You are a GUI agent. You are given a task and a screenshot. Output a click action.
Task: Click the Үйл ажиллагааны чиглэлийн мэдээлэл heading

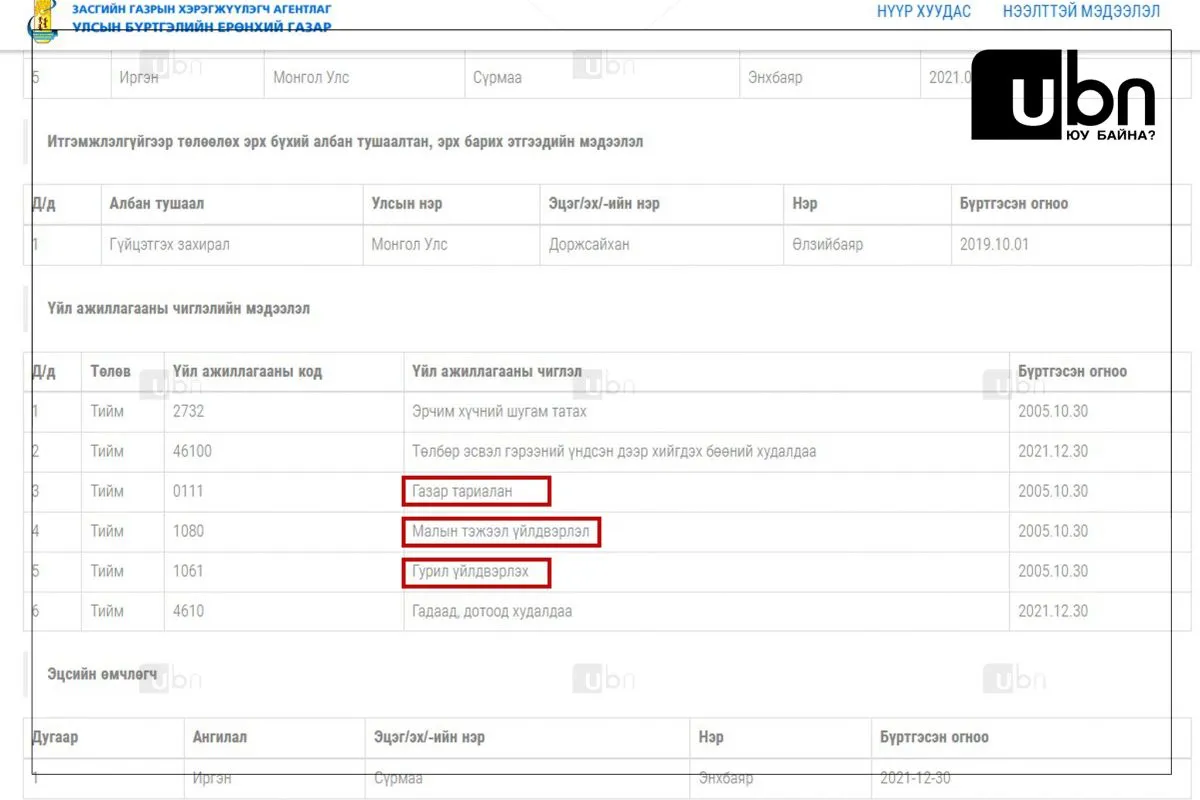point(178,309)
